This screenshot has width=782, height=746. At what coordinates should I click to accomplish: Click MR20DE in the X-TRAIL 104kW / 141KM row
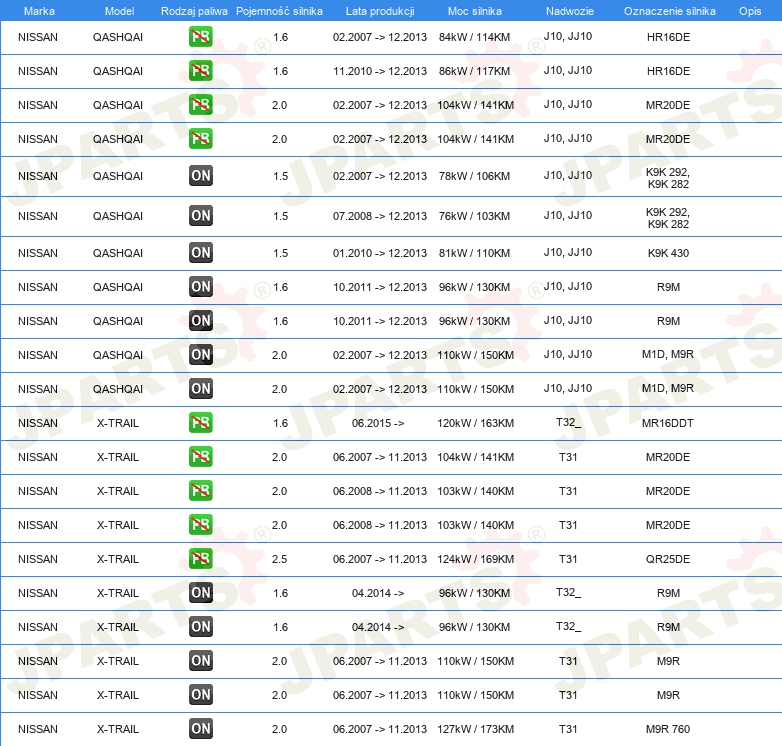(x=668, y=457)
